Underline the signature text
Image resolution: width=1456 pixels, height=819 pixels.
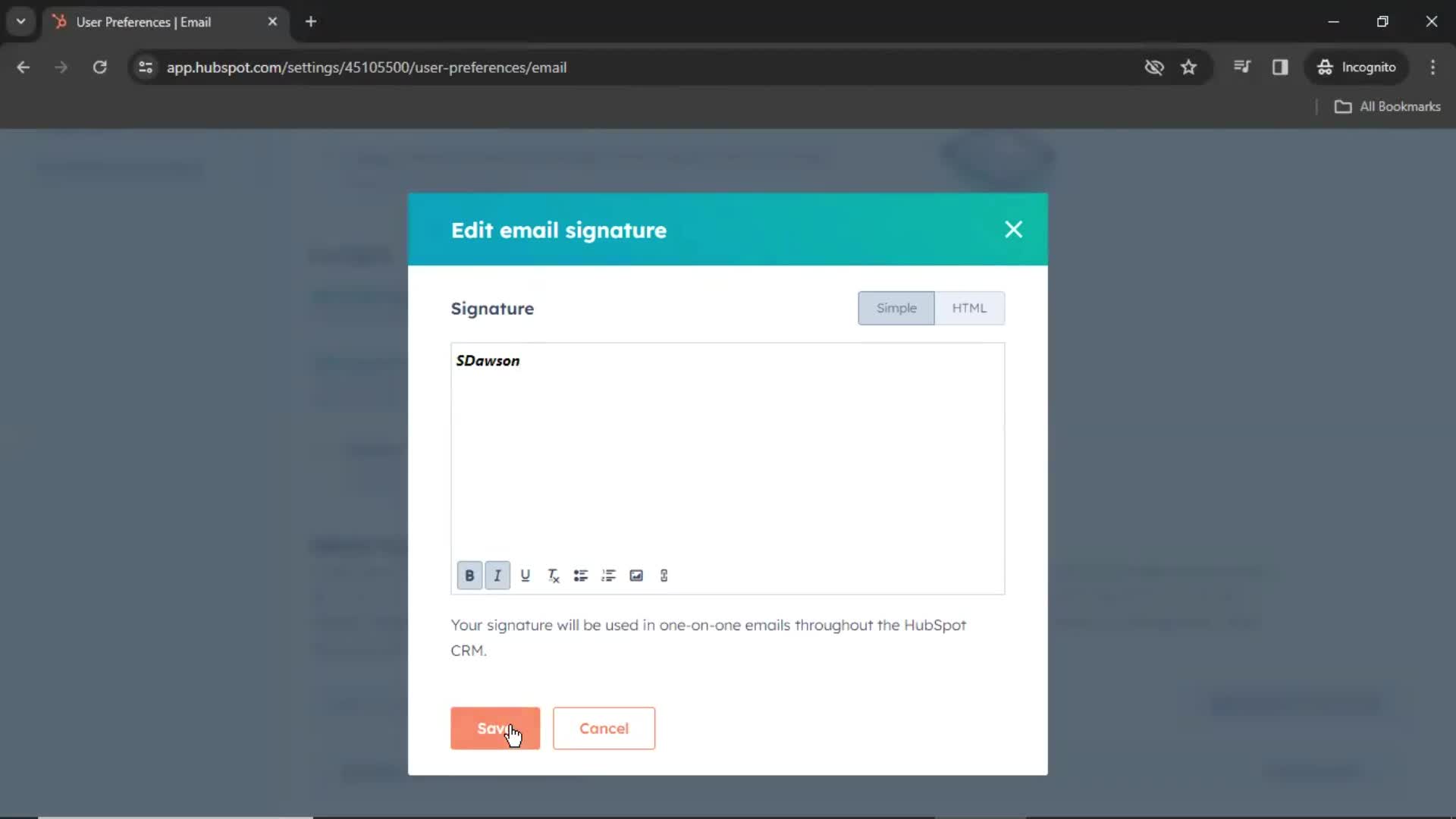pyautogui.click(x=525, y=575)
